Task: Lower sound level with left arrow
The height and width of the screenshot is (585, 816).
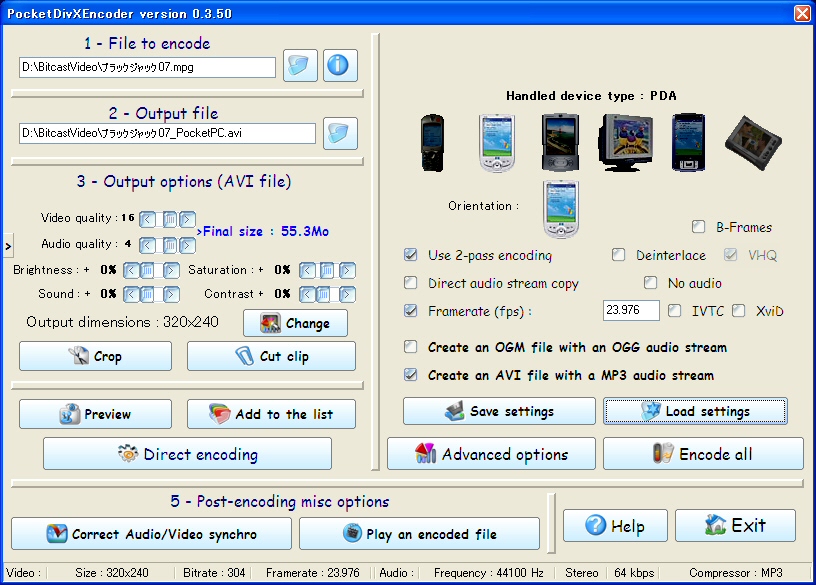Action: click(131, 295)
